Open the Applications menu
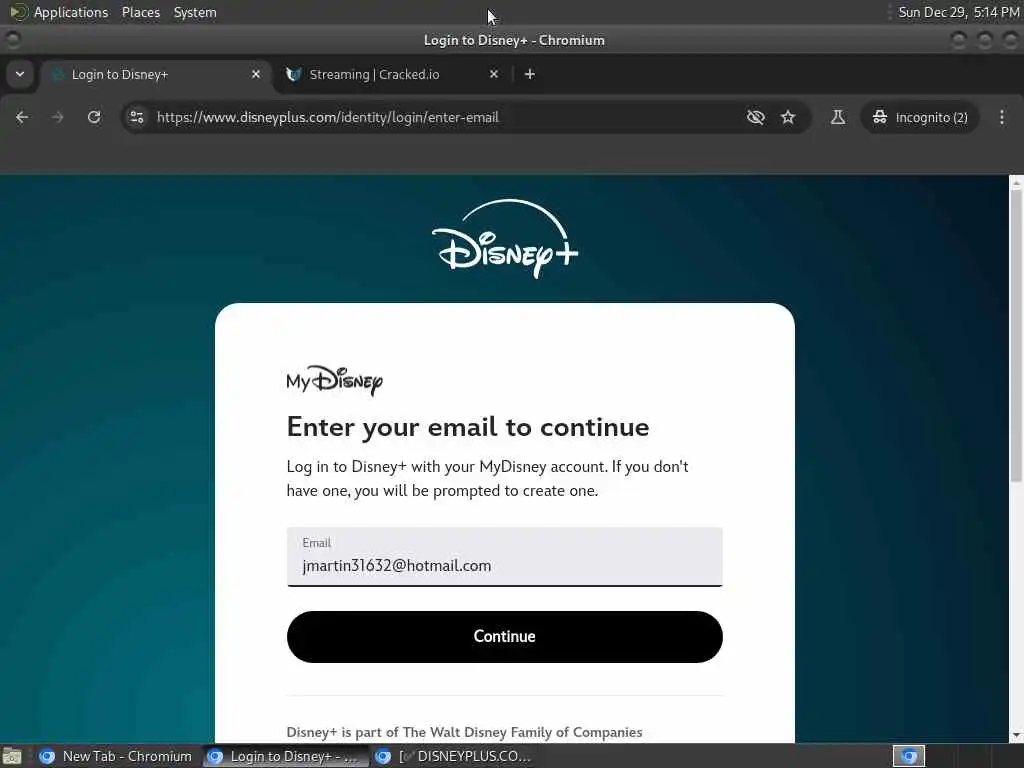Screen dimensions: 1024x768 pos(71,12)
